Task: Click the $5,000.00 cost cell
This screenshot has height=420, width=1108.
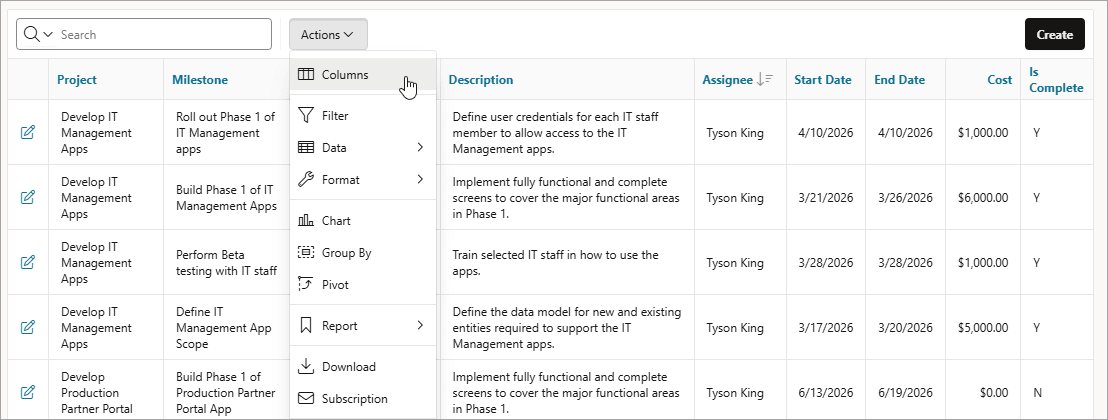Action: (983, 328)
